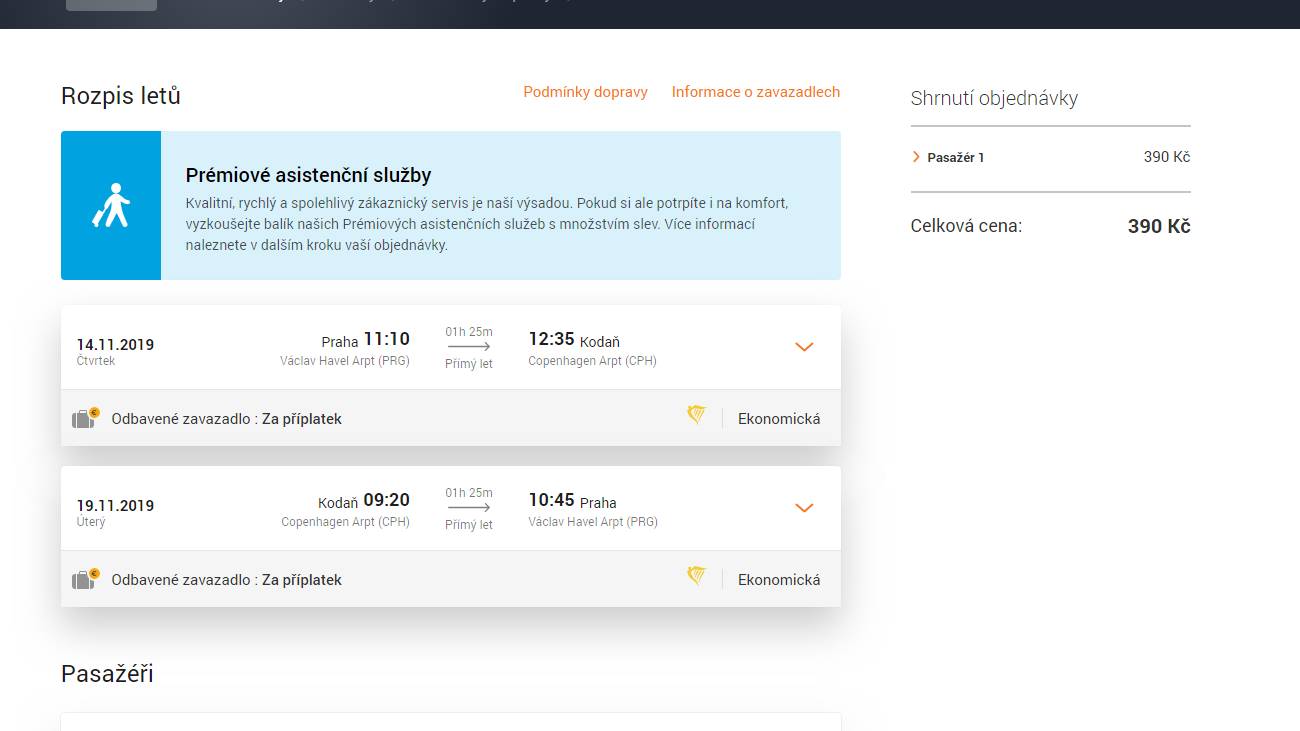Click the direct-flight arrow for return flight
This screenshot has height=731, width=1300.
click(x=468, y=507)
